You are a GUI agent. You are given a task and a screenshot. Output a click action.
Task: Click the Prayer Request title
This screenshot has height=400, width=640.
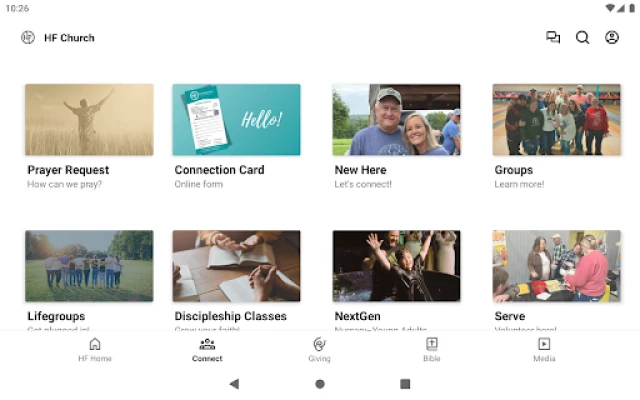pyautogui.click(x=68, y=170)
